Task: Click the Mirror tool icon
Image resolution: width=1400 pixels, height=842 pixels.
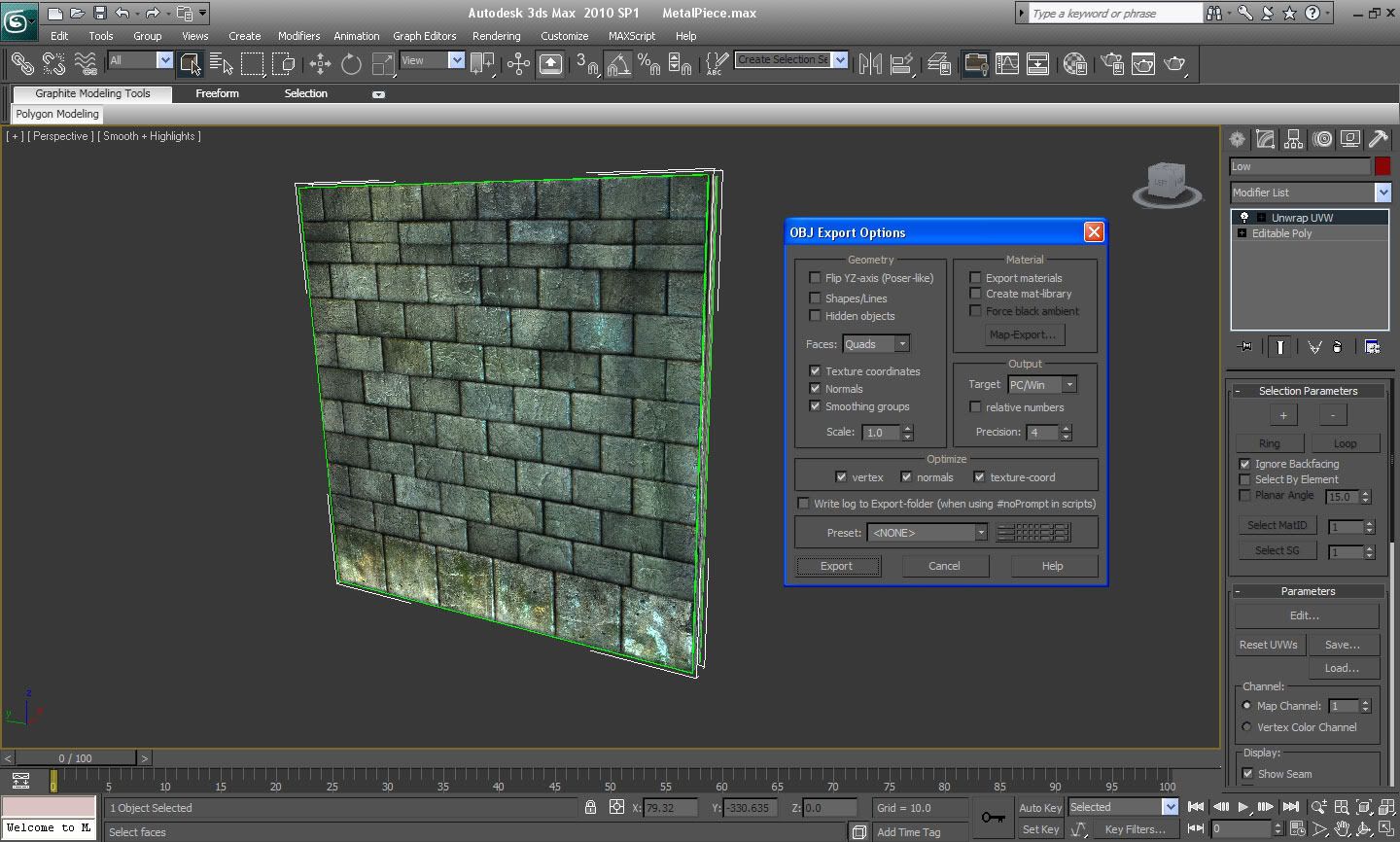Action: click(x=871, y=64)
